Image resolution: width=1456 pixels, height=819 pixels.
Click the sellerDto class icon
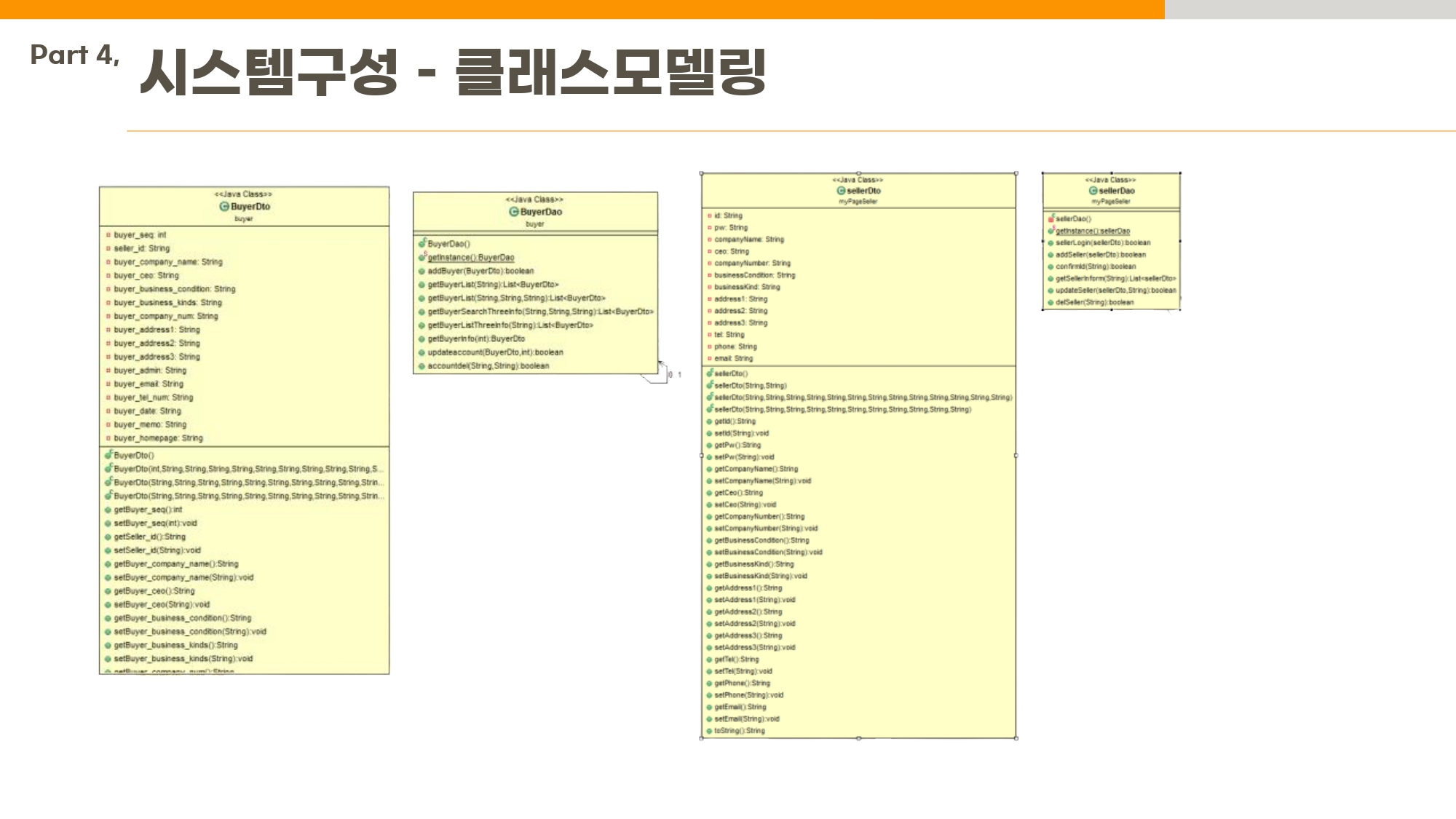tap(841, 191)
